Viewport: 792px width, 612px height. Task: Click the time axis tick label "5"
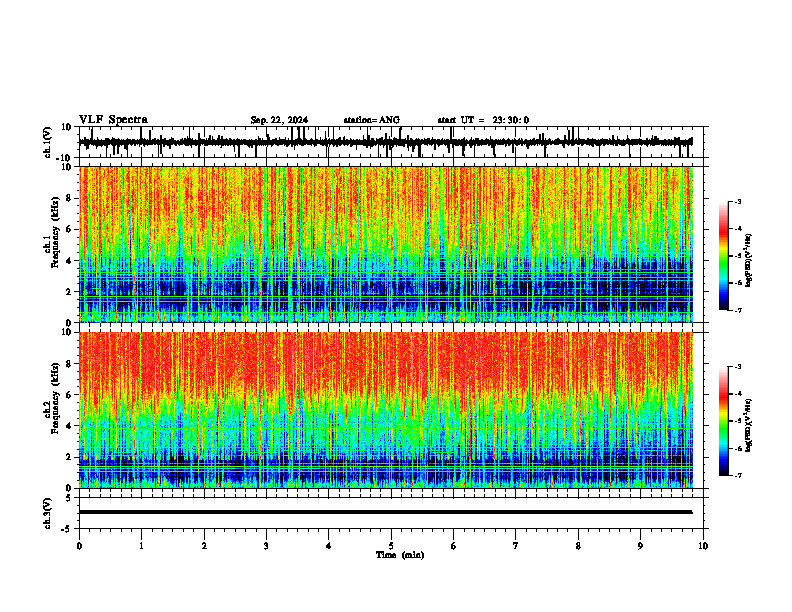pos(391,546)
